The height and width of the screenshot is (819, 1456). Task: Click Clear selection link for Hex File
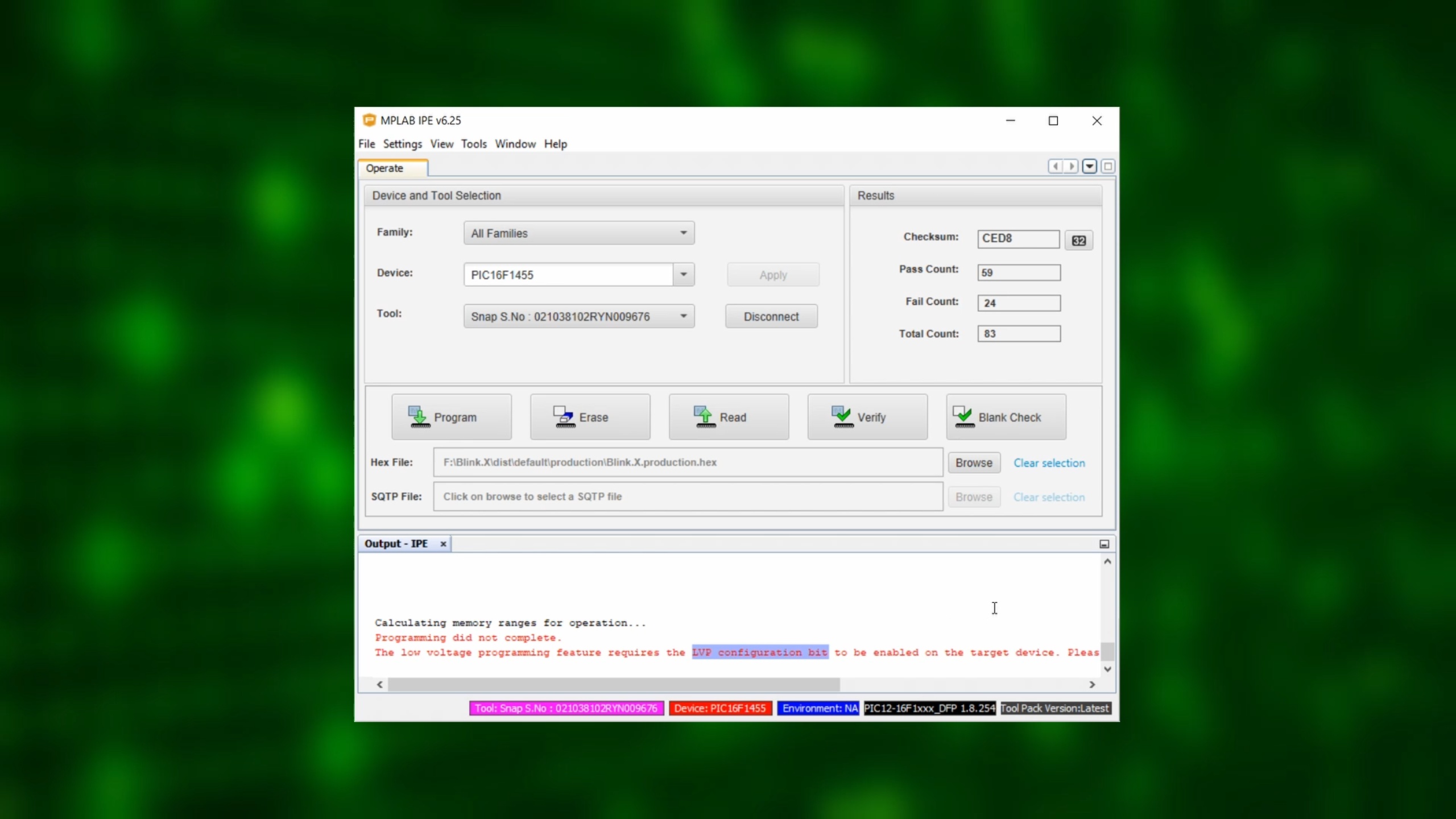coord(1049,463)
